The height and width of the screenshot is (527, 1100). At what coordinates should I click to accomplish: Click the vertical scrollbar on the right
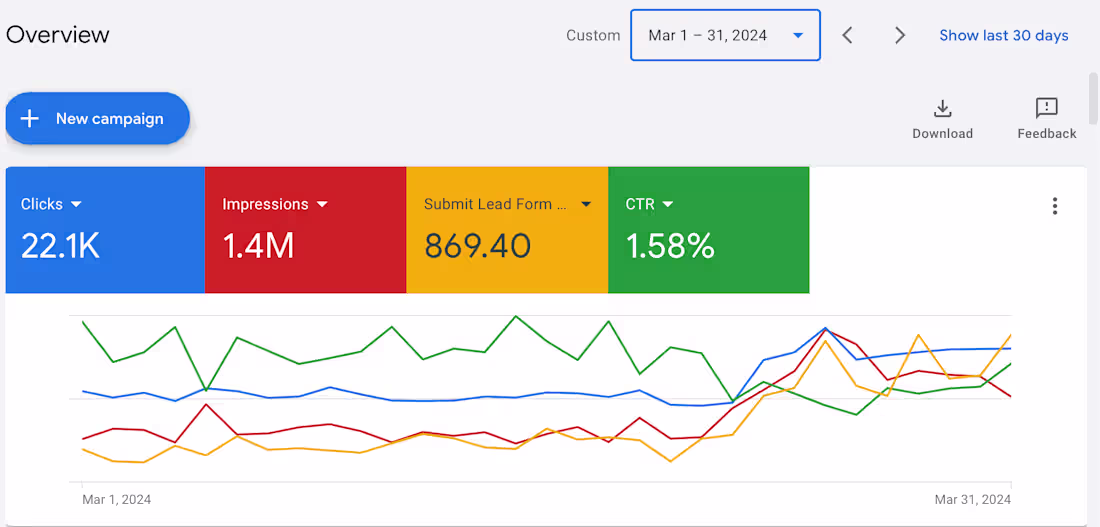(x=1093, y=98)
